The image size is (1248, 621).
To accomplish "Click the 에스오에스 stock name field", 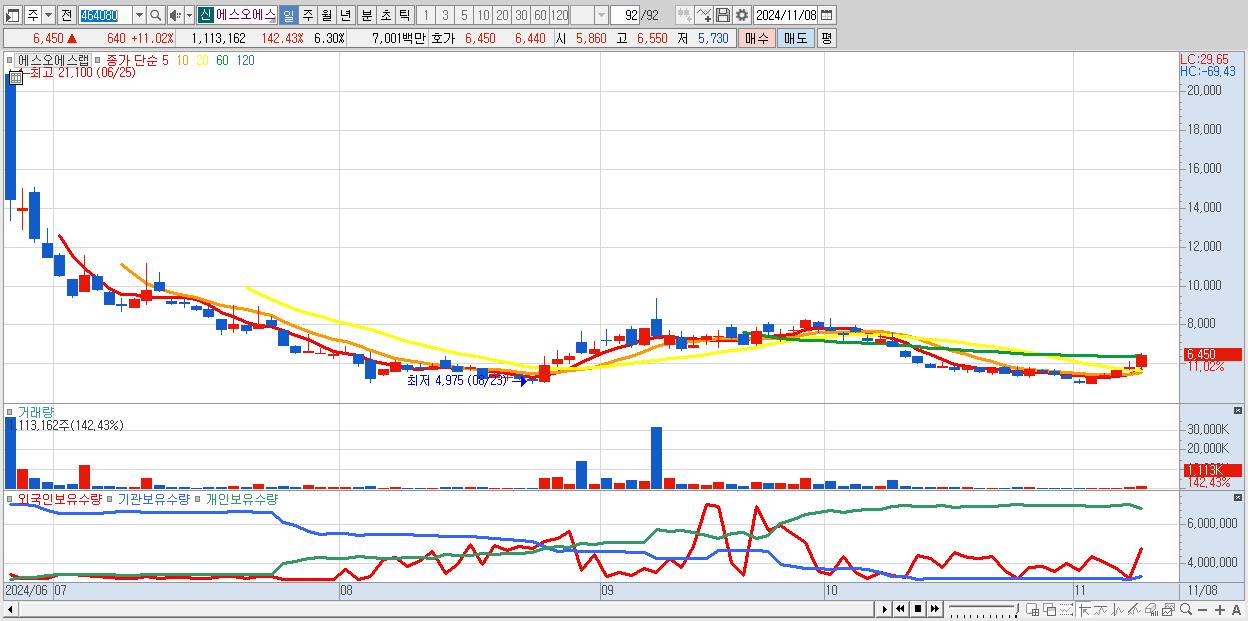I will point(245,16).
